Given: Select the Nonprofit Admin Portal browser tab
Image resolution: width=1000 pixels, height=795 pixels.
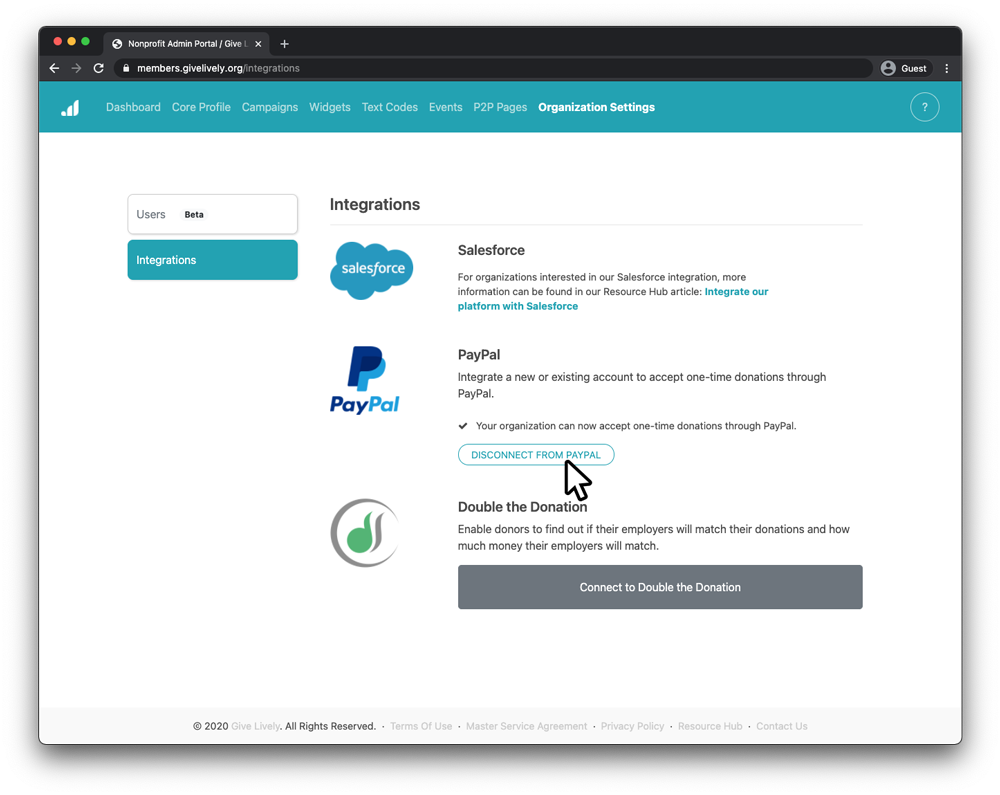Looking at the screenshot, I should tap(186, 44).
